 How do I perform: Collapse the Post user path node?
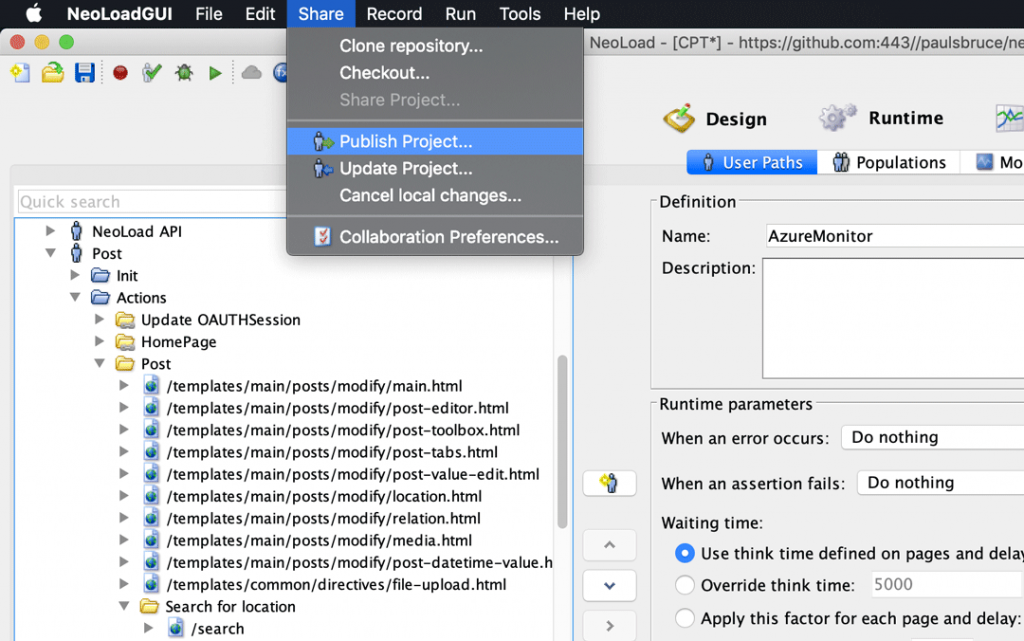50,253
